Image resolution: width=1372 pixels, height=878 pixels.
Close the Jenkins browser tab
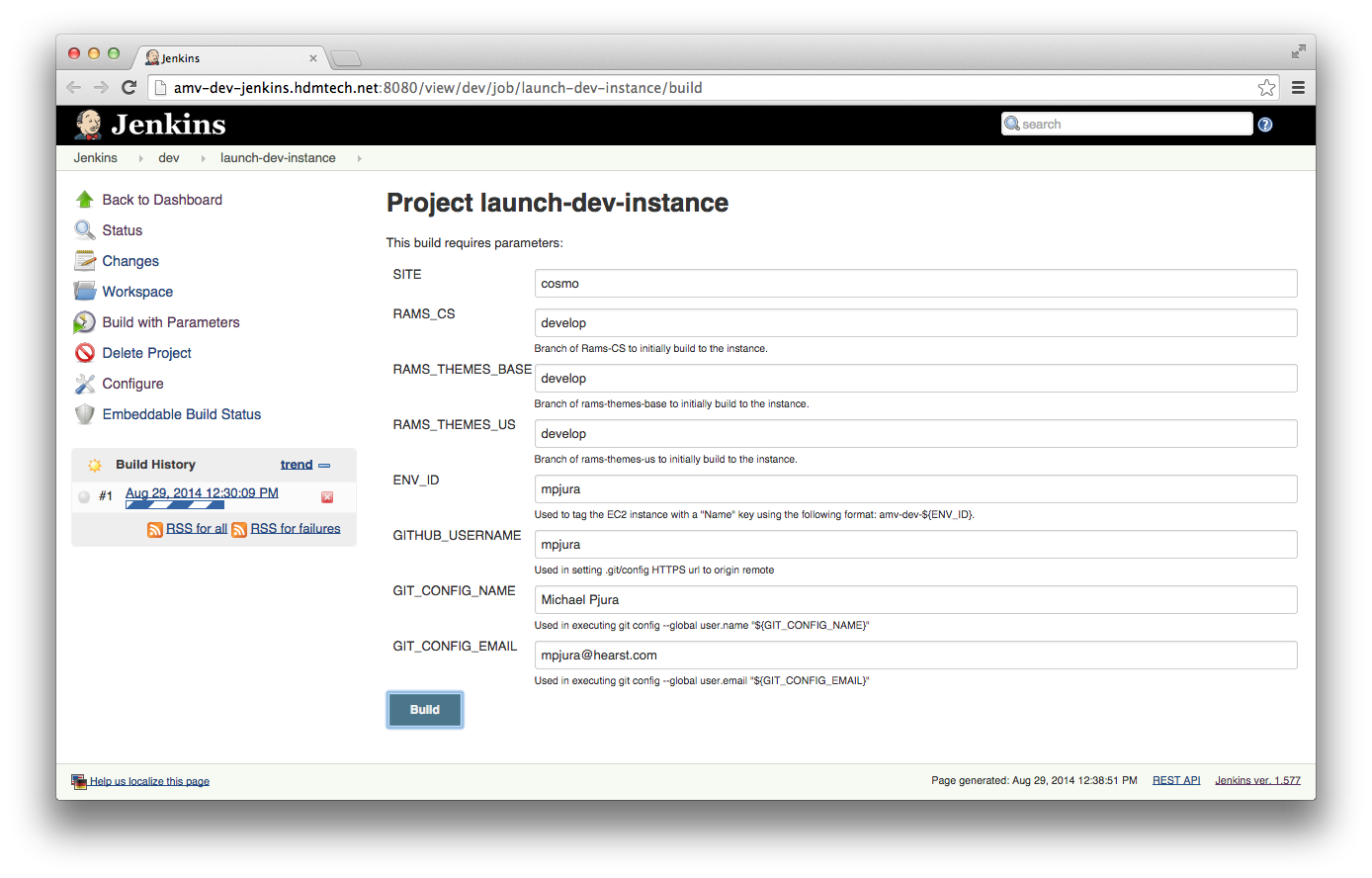(313, 58)
